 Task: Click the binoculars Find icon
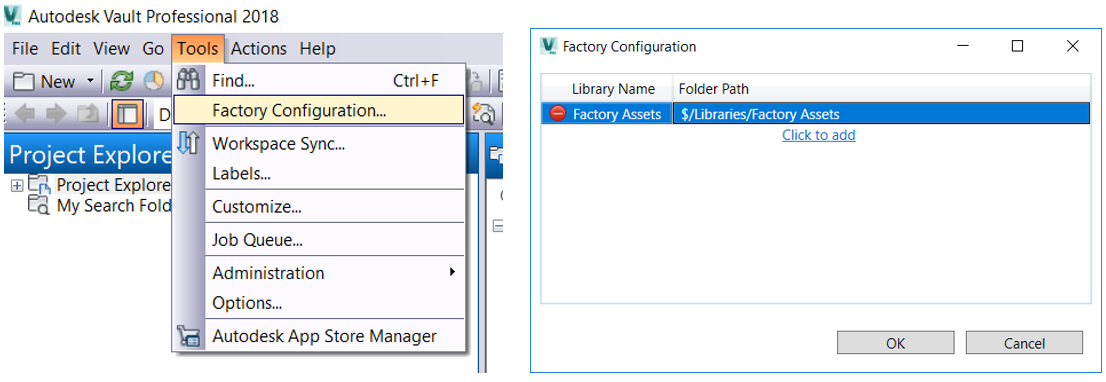click(188, 80)
